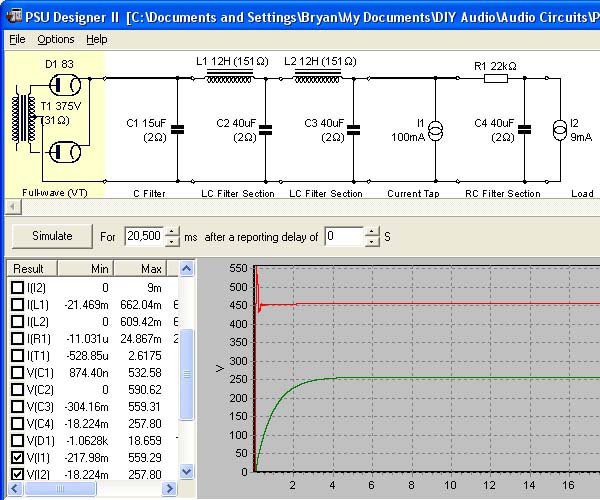Click the Current Tap section label

pos(413,194)
